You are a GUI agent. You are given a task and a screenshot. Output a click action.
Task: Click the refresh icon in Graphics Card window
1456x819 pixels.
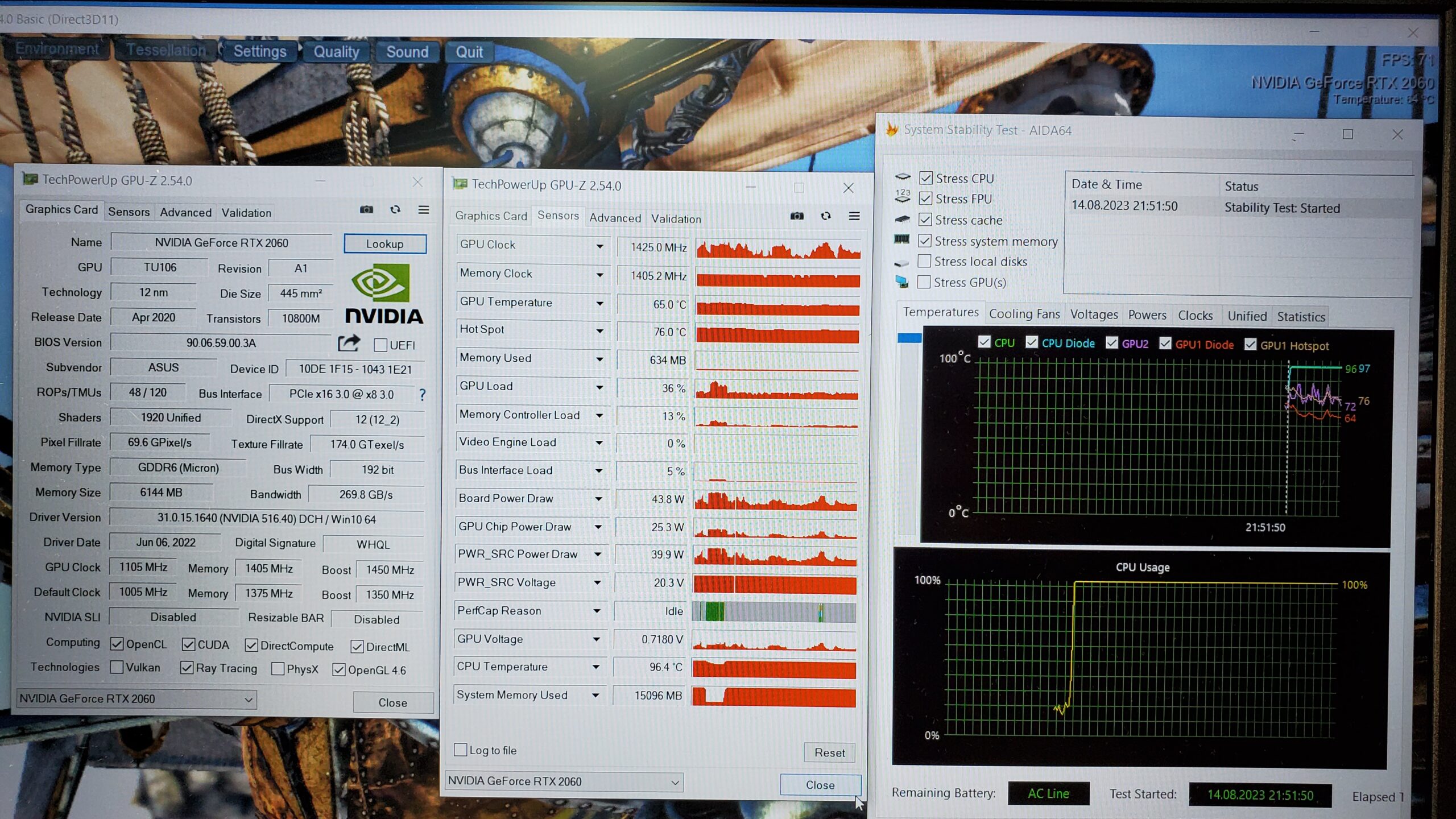(x=395, y=210)
